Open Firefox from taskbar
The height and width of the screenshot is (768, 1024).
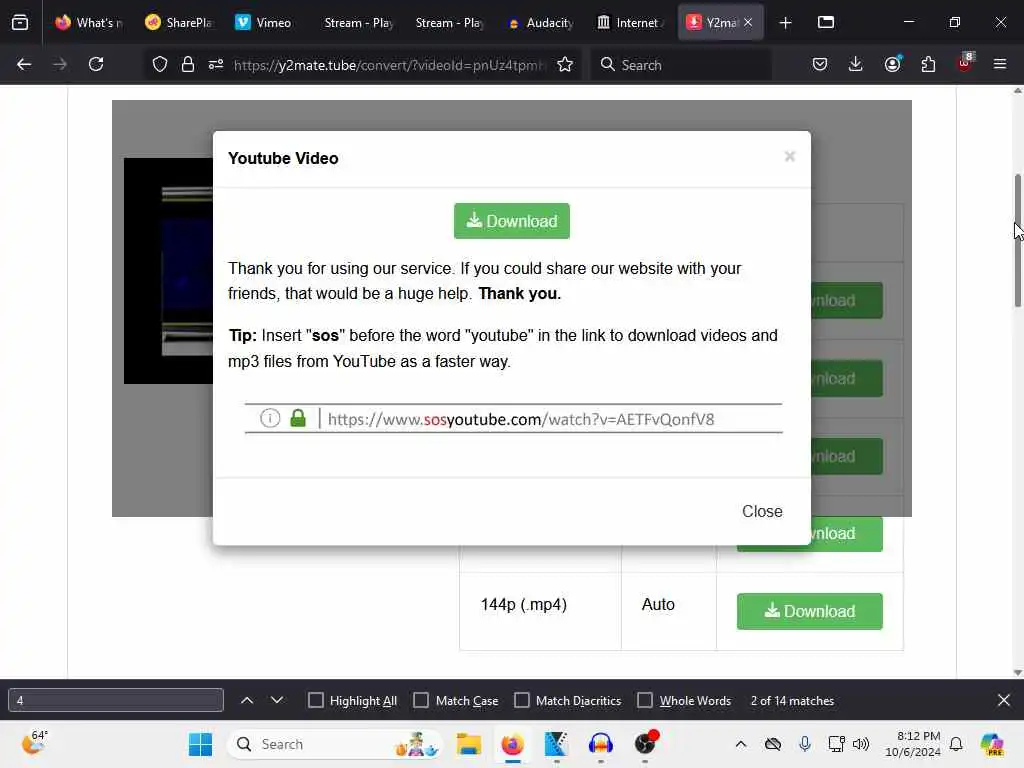pos(513,744)
